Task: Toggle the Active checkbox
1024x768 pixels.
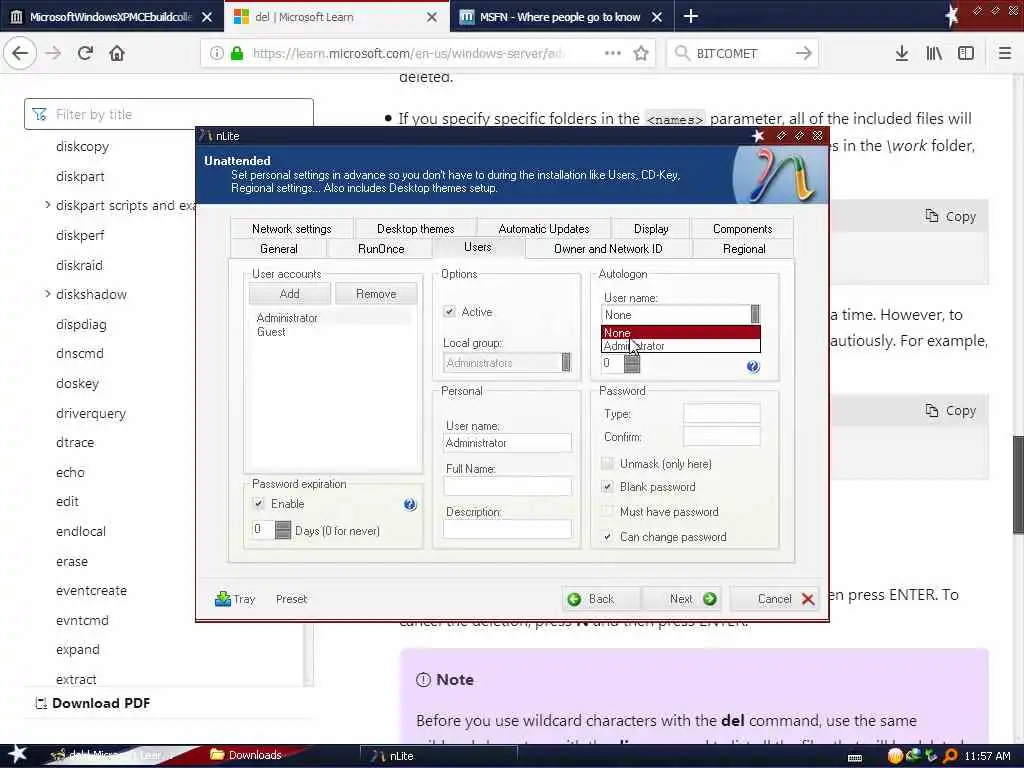Action: [449, 312]
